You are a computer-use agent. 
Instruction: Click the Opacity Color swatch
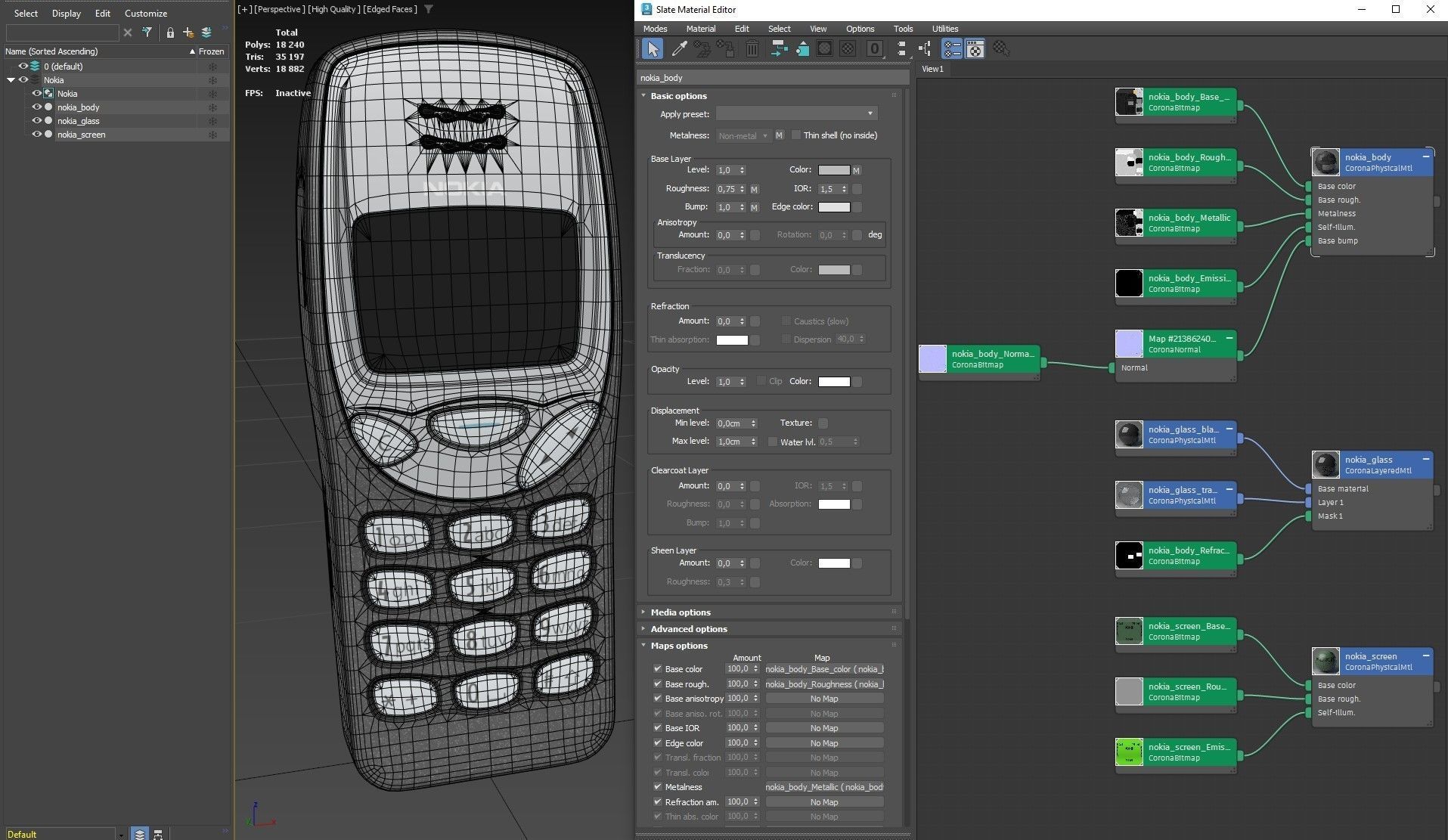(x=834, y=382)
